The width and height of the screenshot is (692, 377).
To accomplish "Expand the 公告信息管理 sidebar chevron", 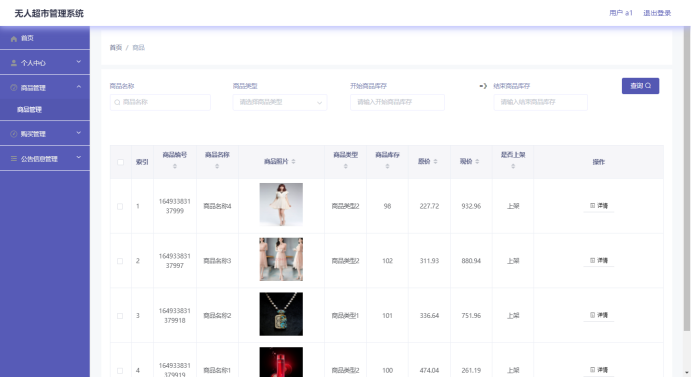I will pos(79,158).
